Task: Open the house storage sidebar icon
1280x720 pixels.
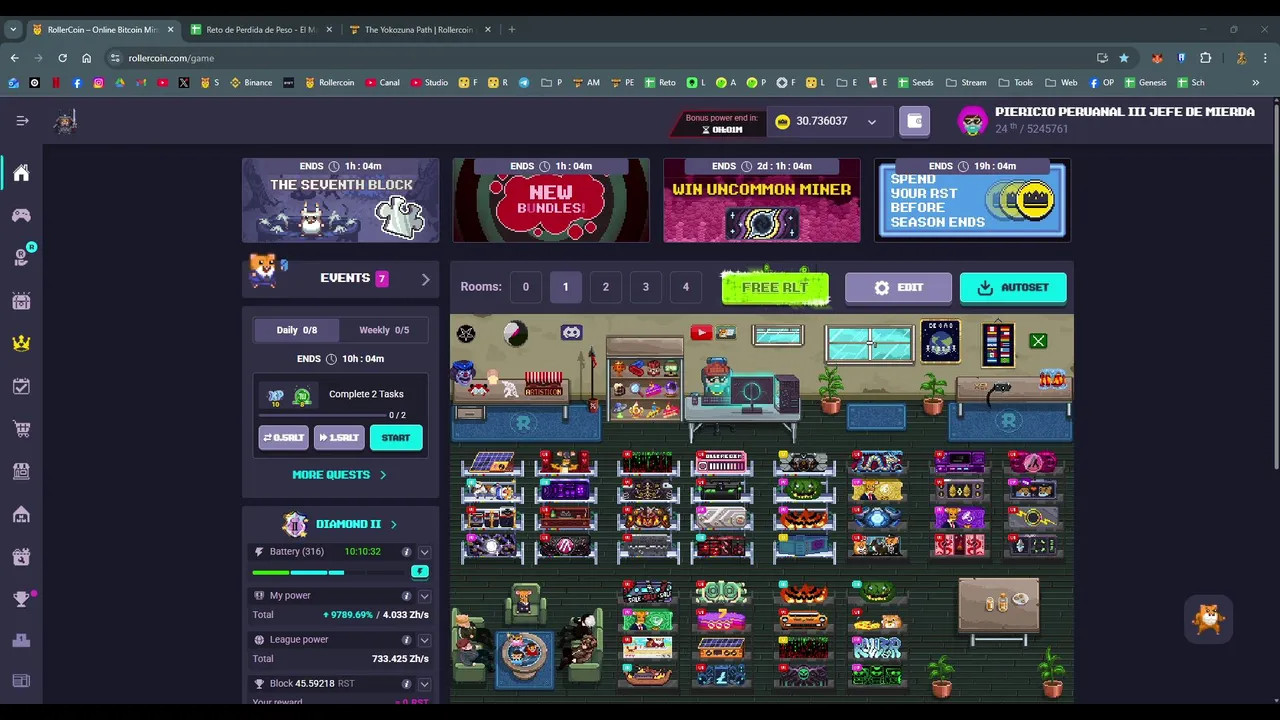Action: 21,514
